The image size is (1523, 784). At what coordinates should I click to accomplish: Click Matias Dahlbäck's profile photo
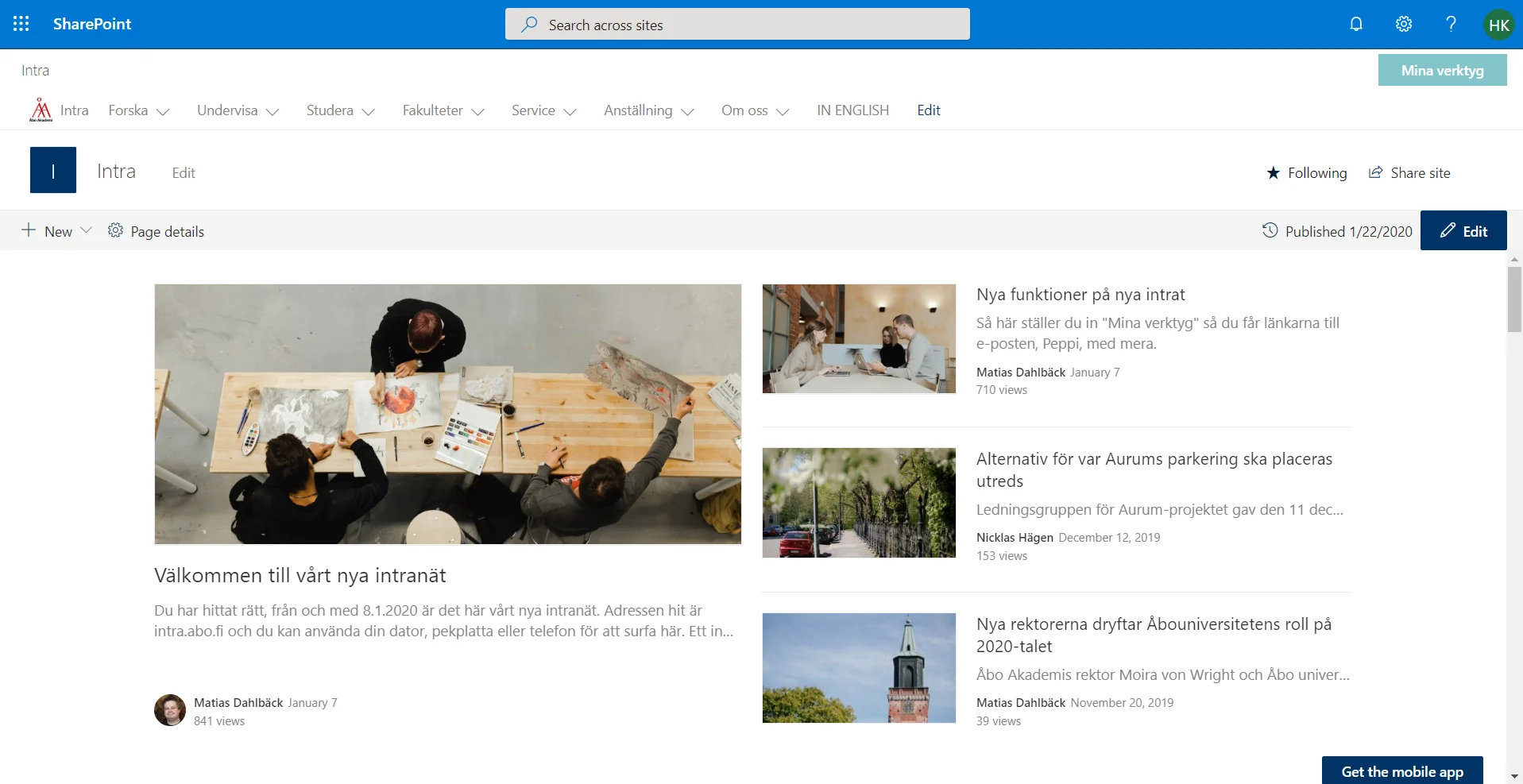pyautogui.click(x=170, y=710)
